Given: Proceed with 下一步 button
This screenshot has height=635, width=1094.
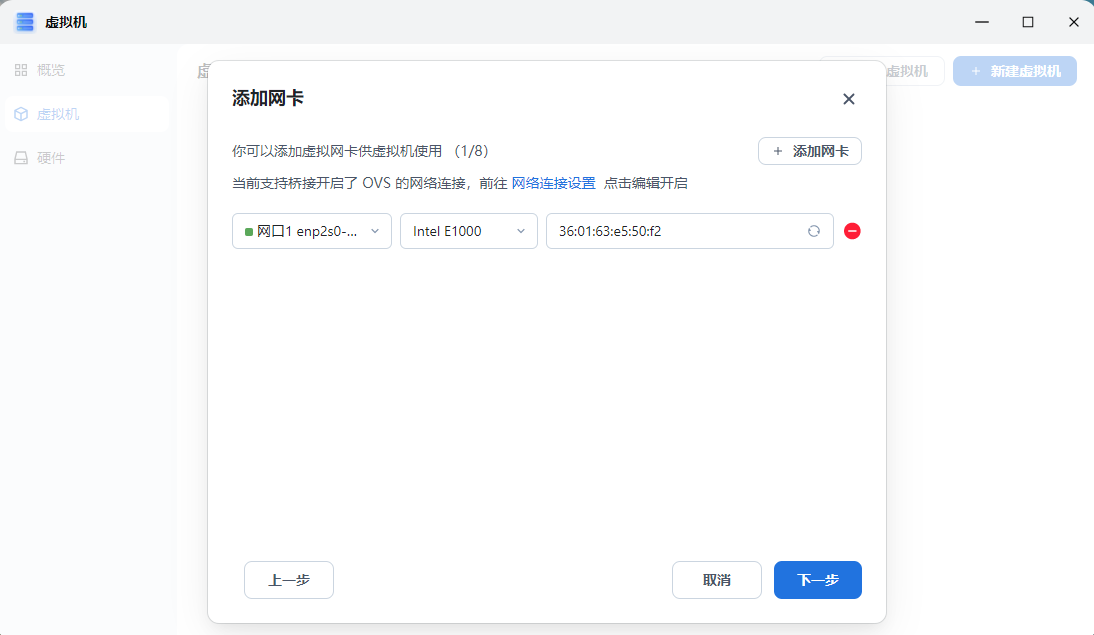Looking at the screenshot, I should pyautogui.click(x=818, y=580).
